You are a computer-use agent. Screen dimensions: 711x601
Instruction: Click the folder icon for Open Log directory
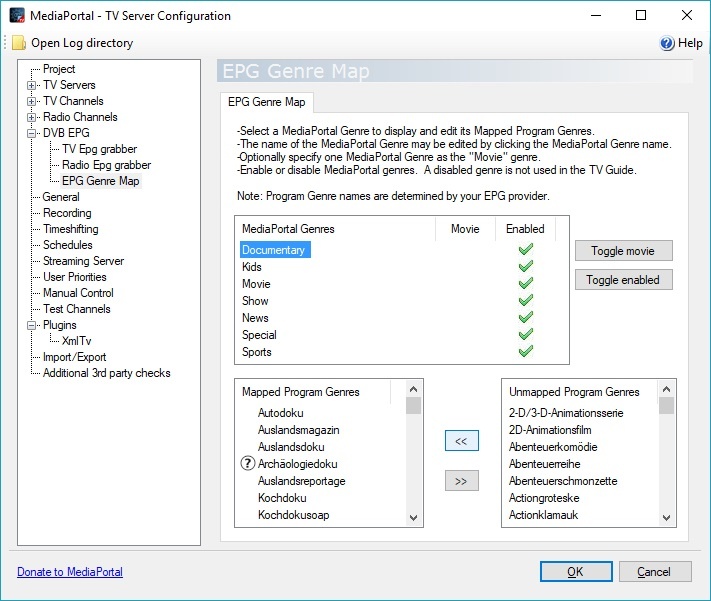(19, 43)
